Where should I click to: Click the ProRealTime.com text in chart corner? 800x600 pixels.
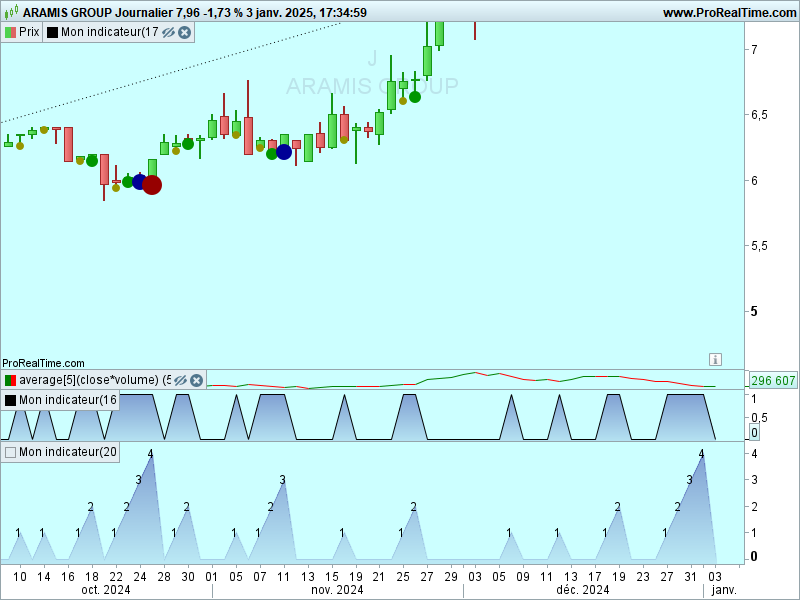coord(43,363)
